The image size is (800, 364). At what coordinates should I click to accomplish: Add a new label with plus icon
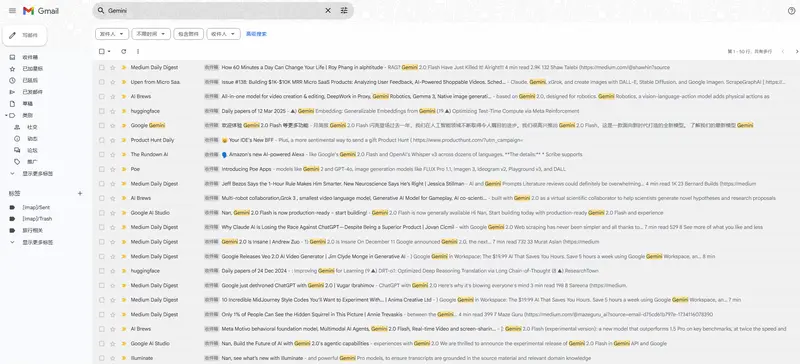[80, 193]
